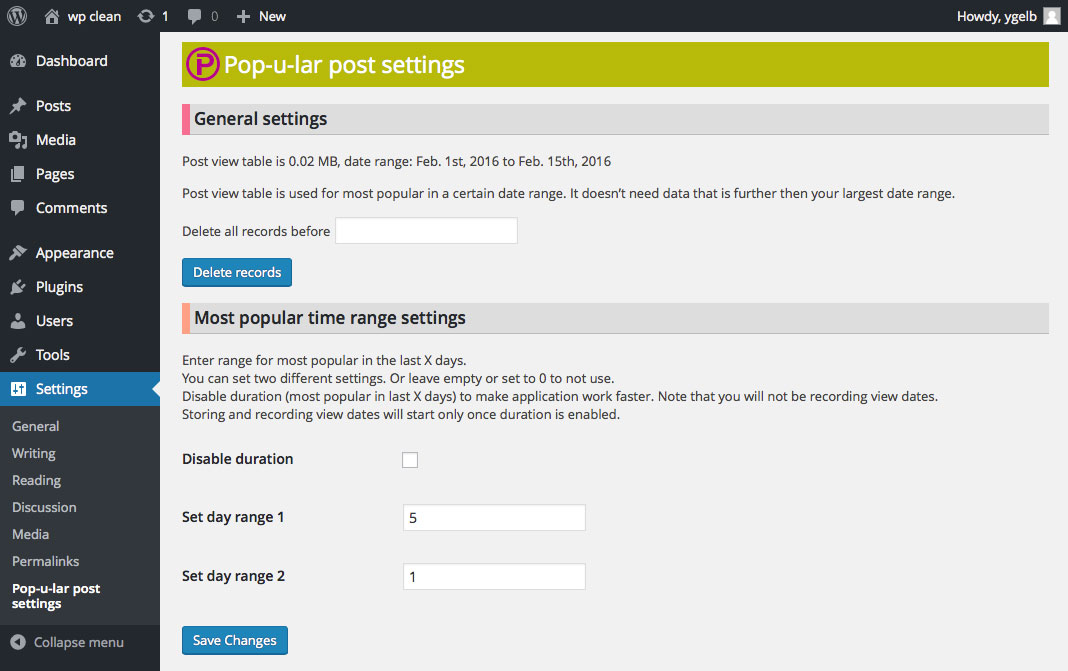Open the Posts menu
Viewport: 1068px width, 671px height.
click(53, 106)
